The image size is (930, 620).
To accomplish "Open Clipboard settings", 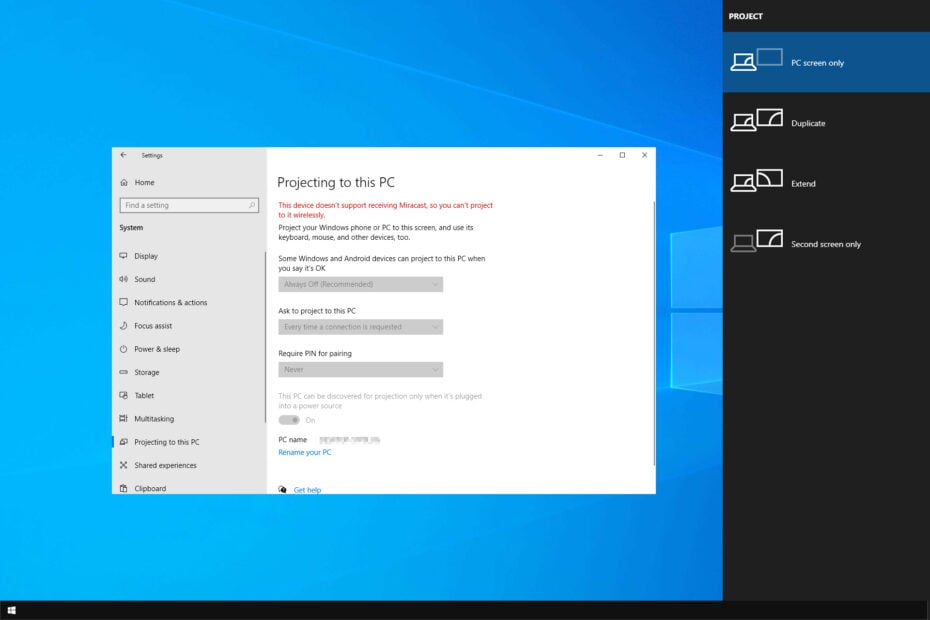I will click(150, 488).
